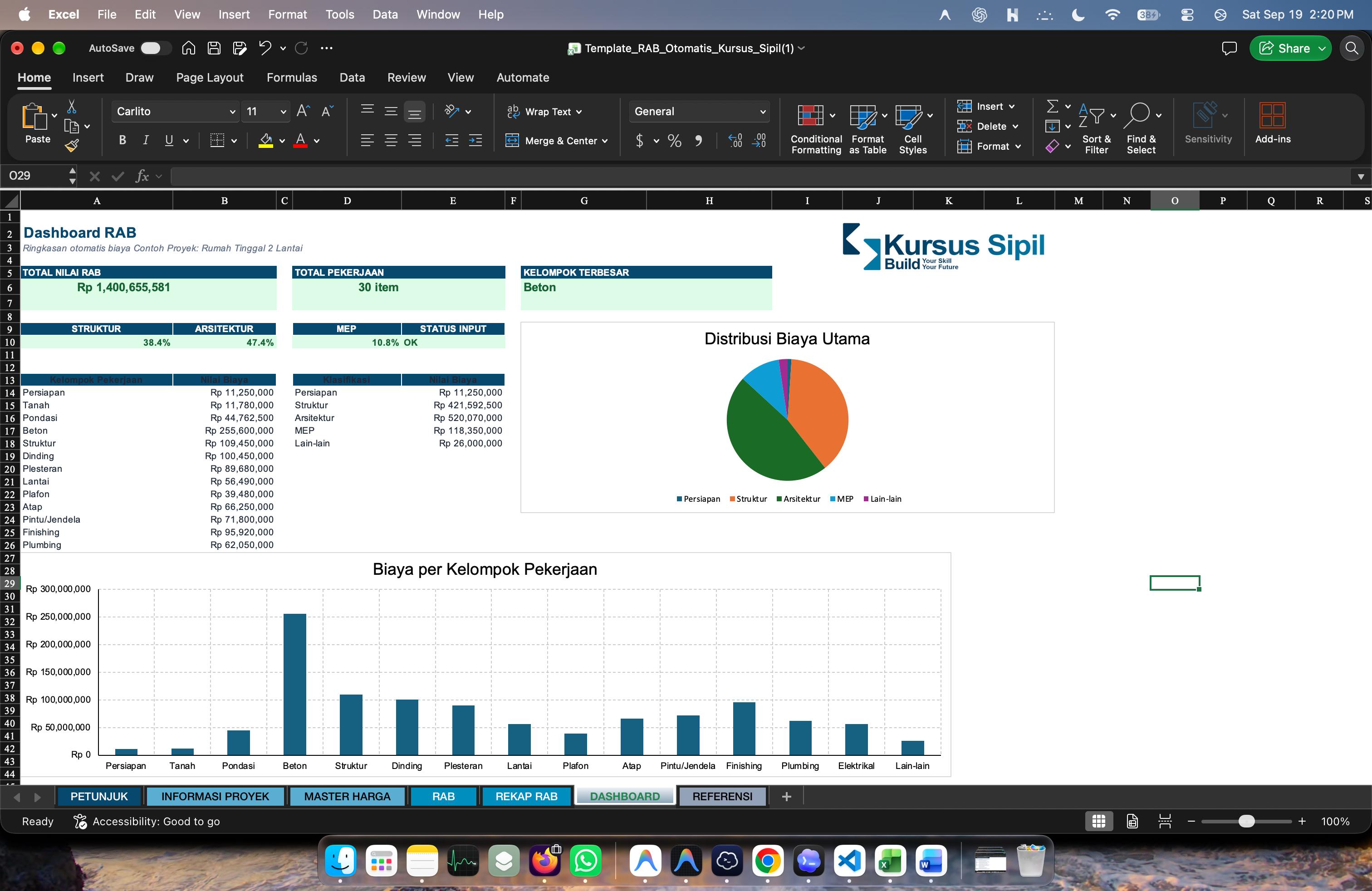Open Conditional Formatting menu

pos(816,129)
